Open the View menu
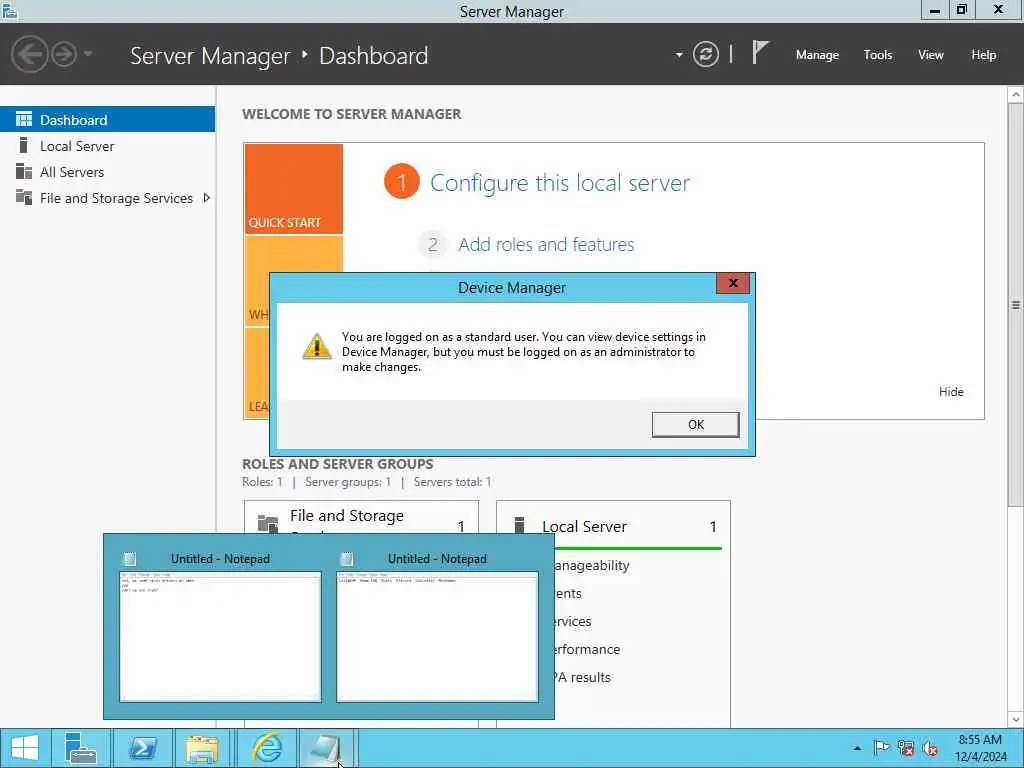This screenshot has width=1024, height=768. coord(931,55)
